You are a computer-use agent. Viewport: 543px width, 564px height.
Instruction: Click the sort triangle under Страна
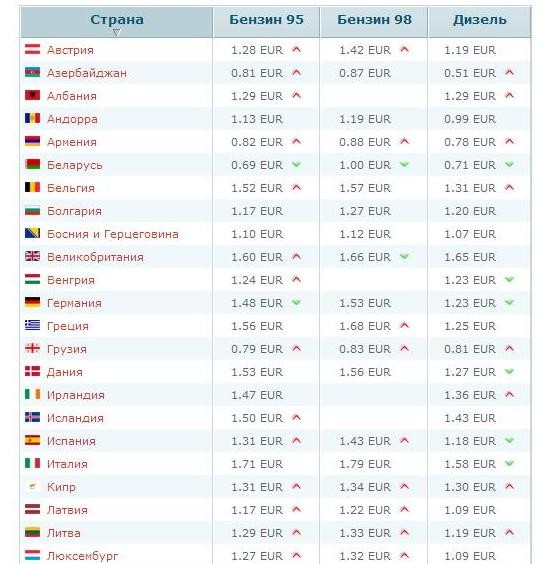(x=117, y=32)
